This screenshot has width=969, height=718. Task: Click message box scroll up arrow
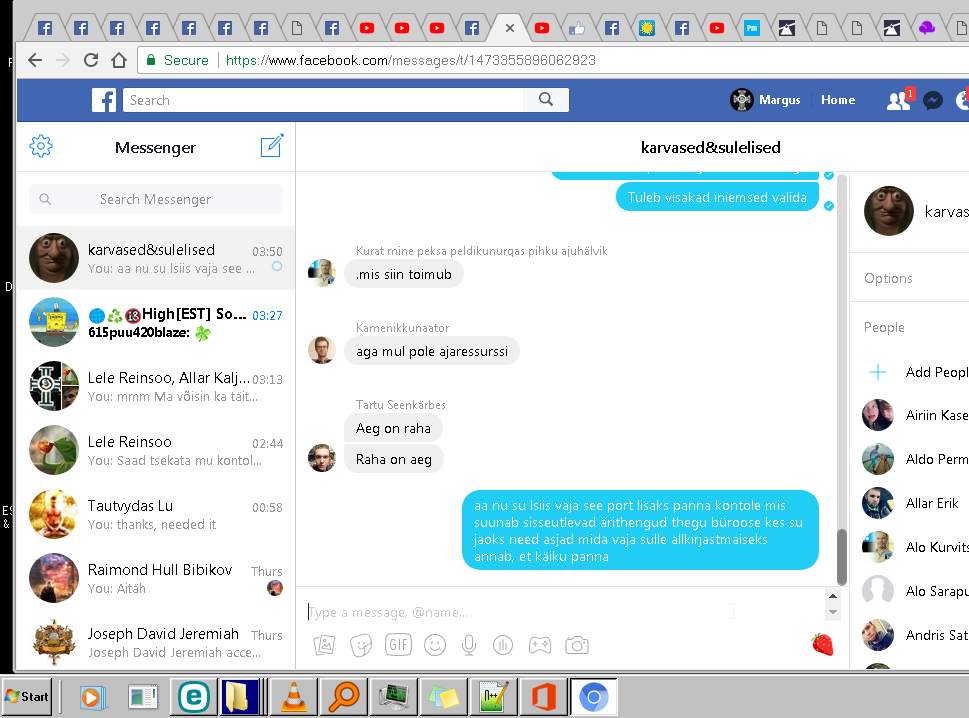coord(833,596)
